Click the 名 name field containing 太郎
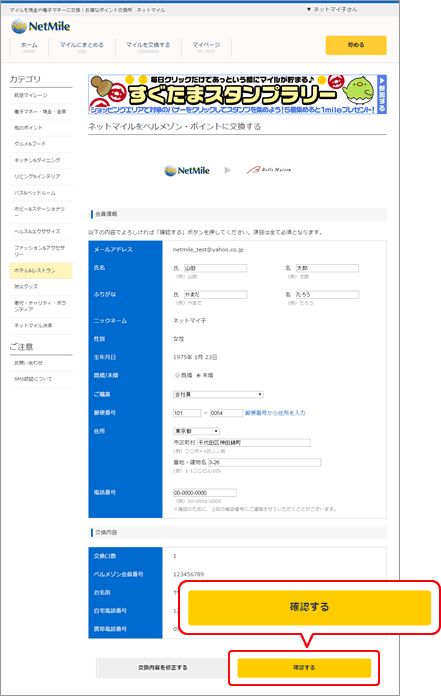Image resolution: width=441 pixels, height=696 pixels. coord(327,269)
